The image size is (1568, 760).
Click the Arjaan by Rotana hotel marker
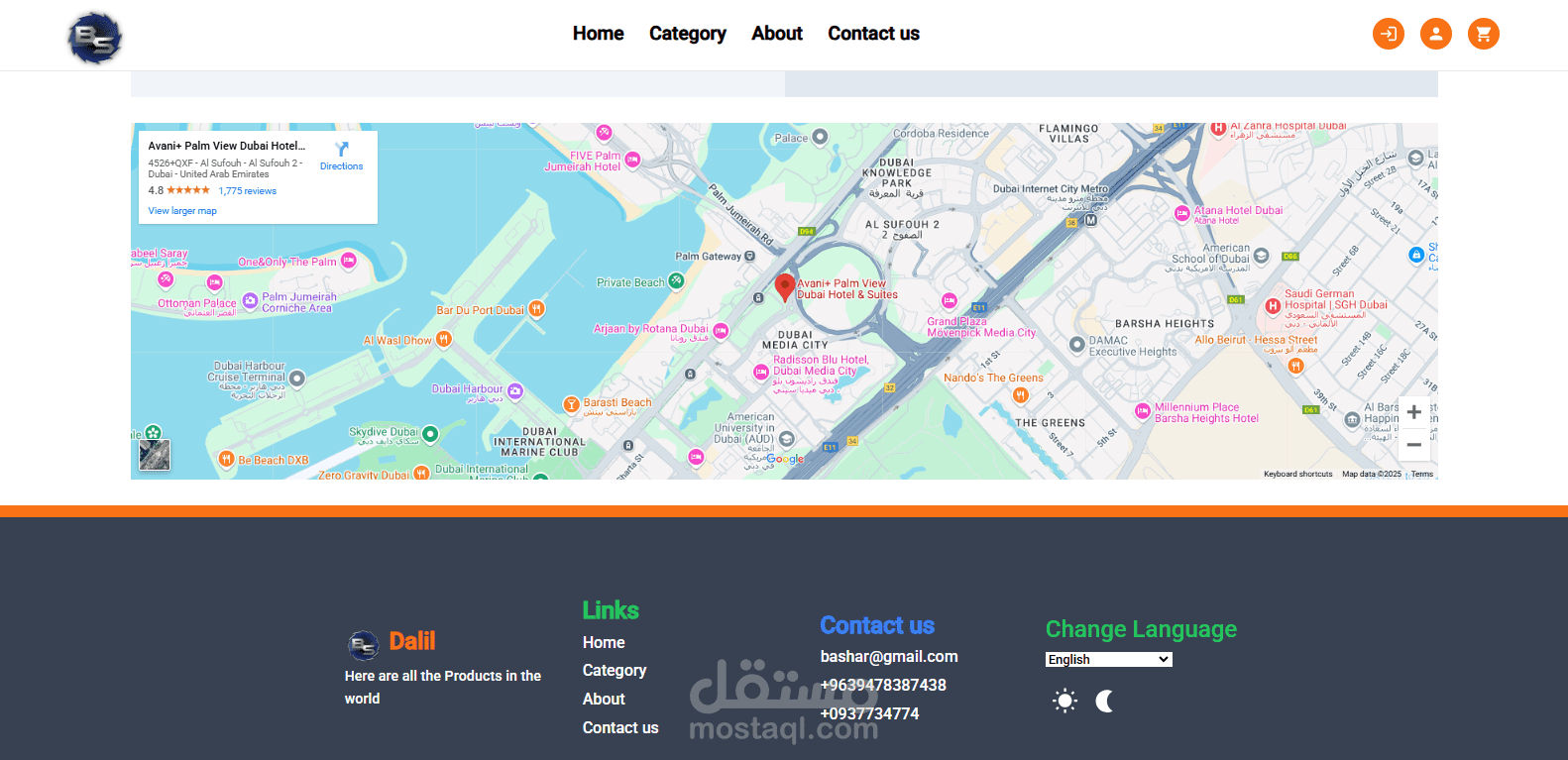pos(721,331)
